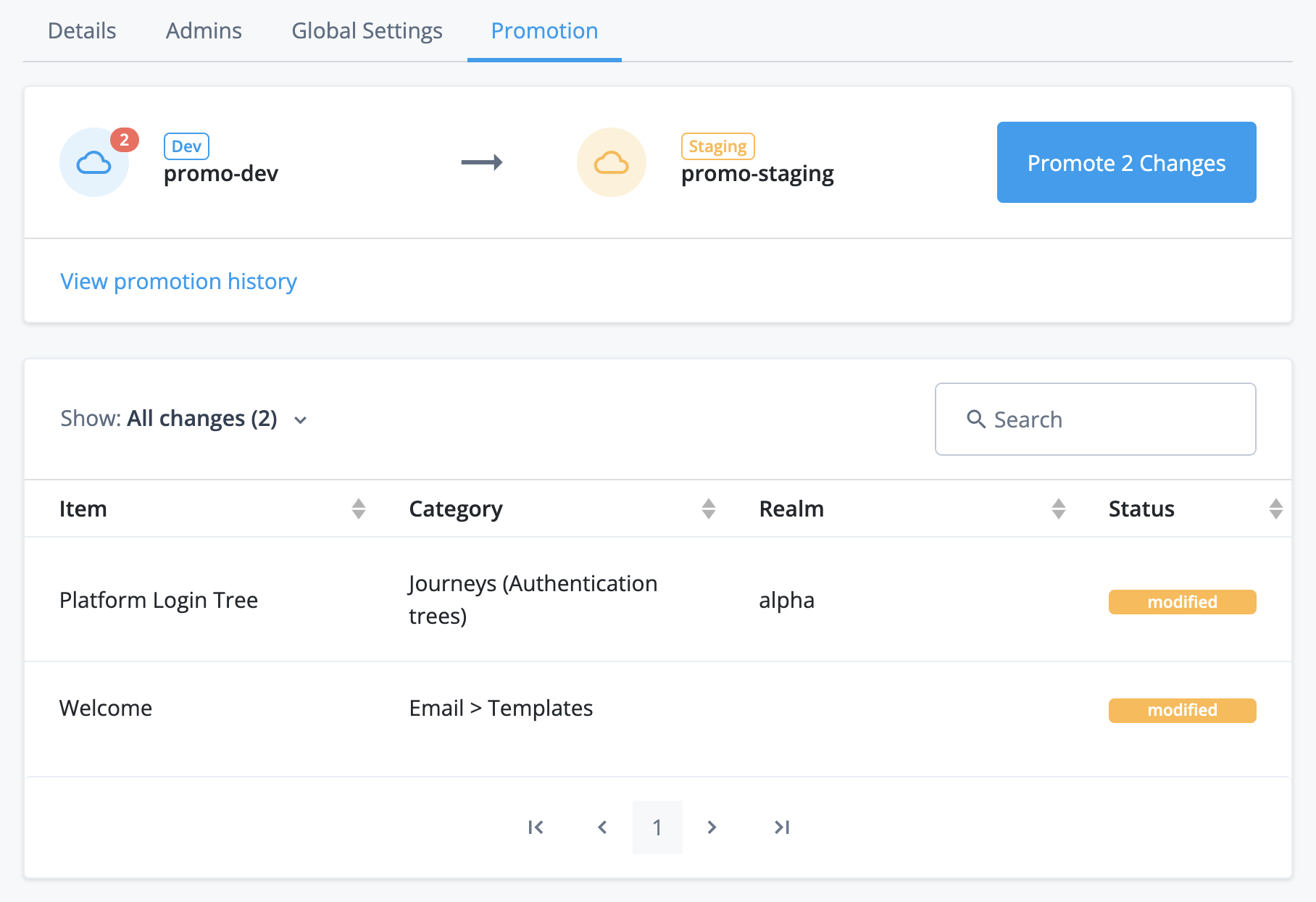Jump to first page using pagination icon
This screenshot has height=902, width=1316.
(536, 827)
